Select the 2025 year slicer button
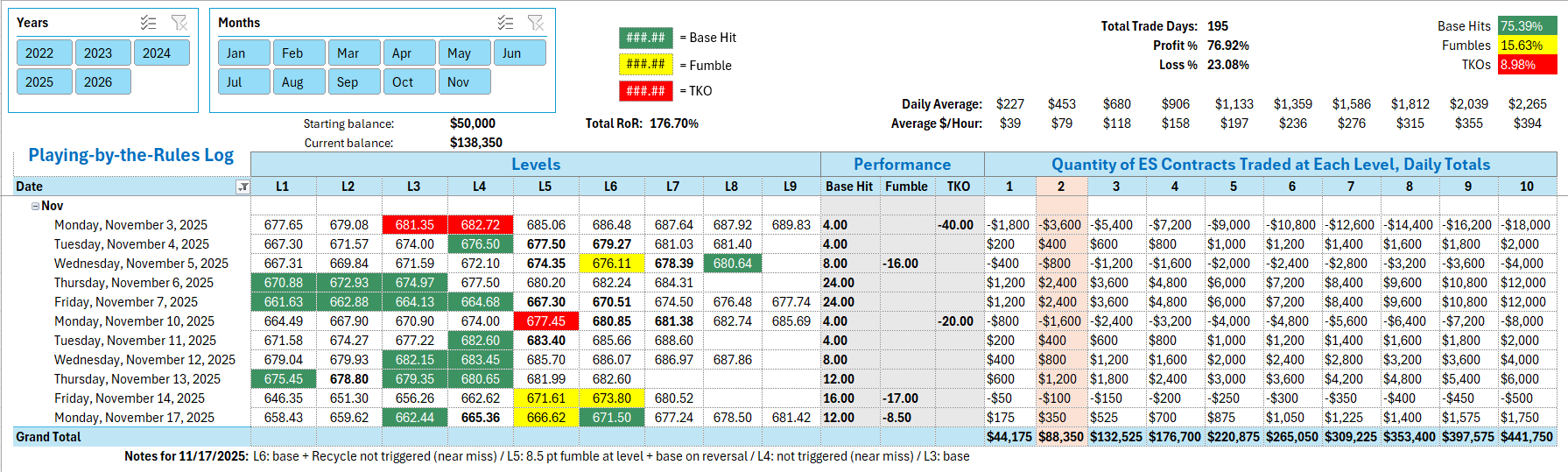 tap(44, 81)
